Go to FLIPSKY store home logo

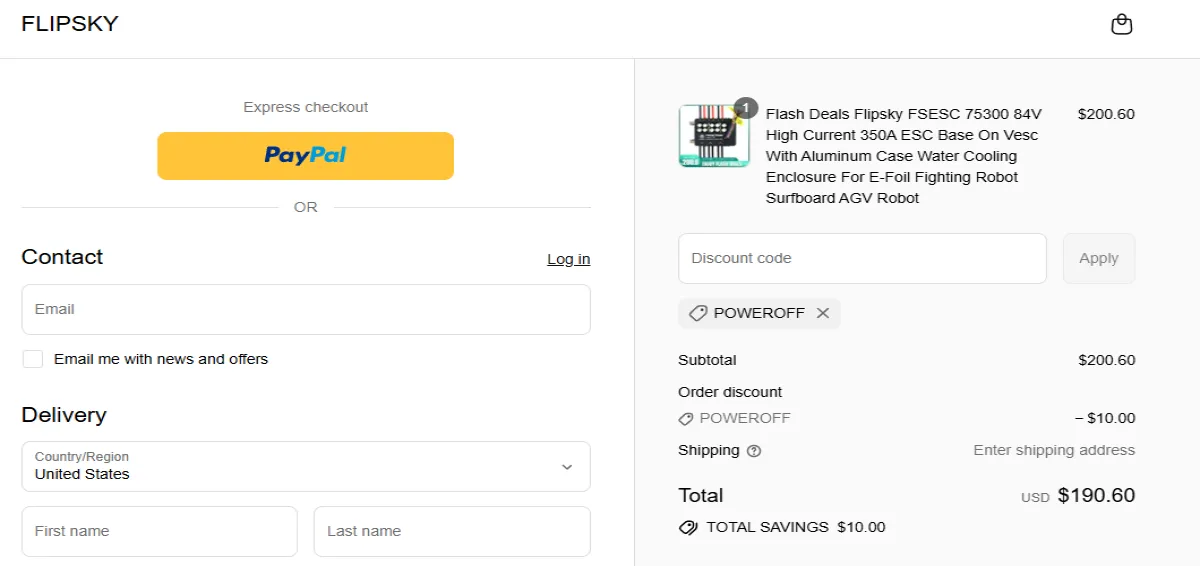tap(70, 24)
